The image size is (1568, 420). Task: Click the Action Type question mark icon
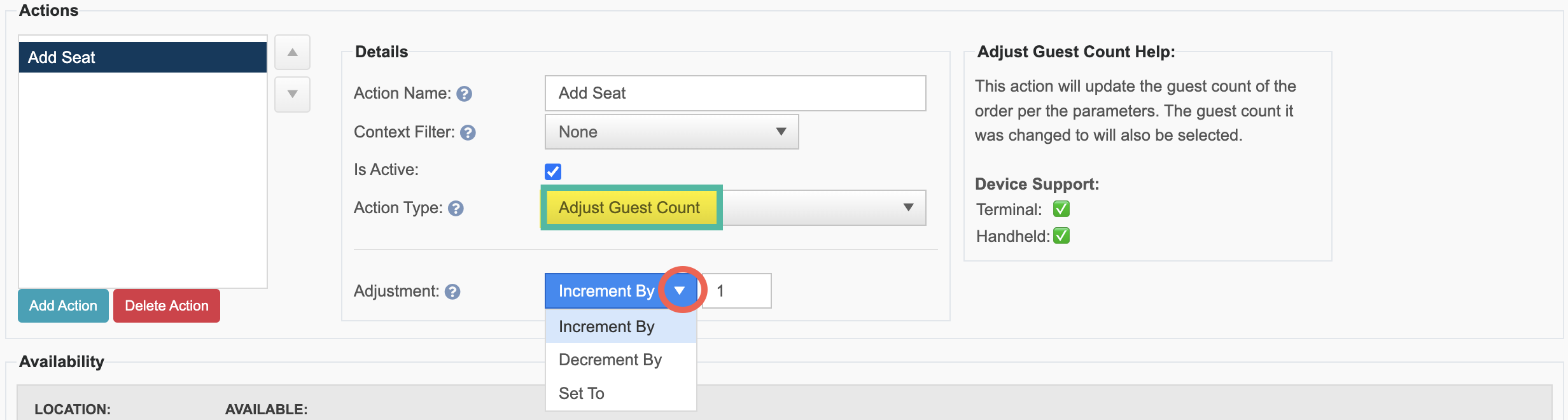pyautogui.click(x=456, y=209)
